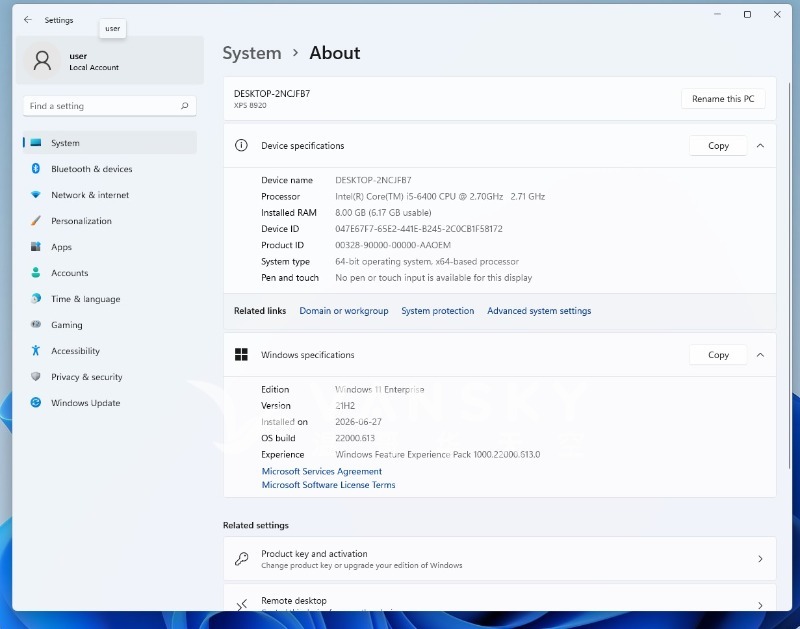800x629 pixels.
Task: Open Windows Update page
Action: point(110,403)
